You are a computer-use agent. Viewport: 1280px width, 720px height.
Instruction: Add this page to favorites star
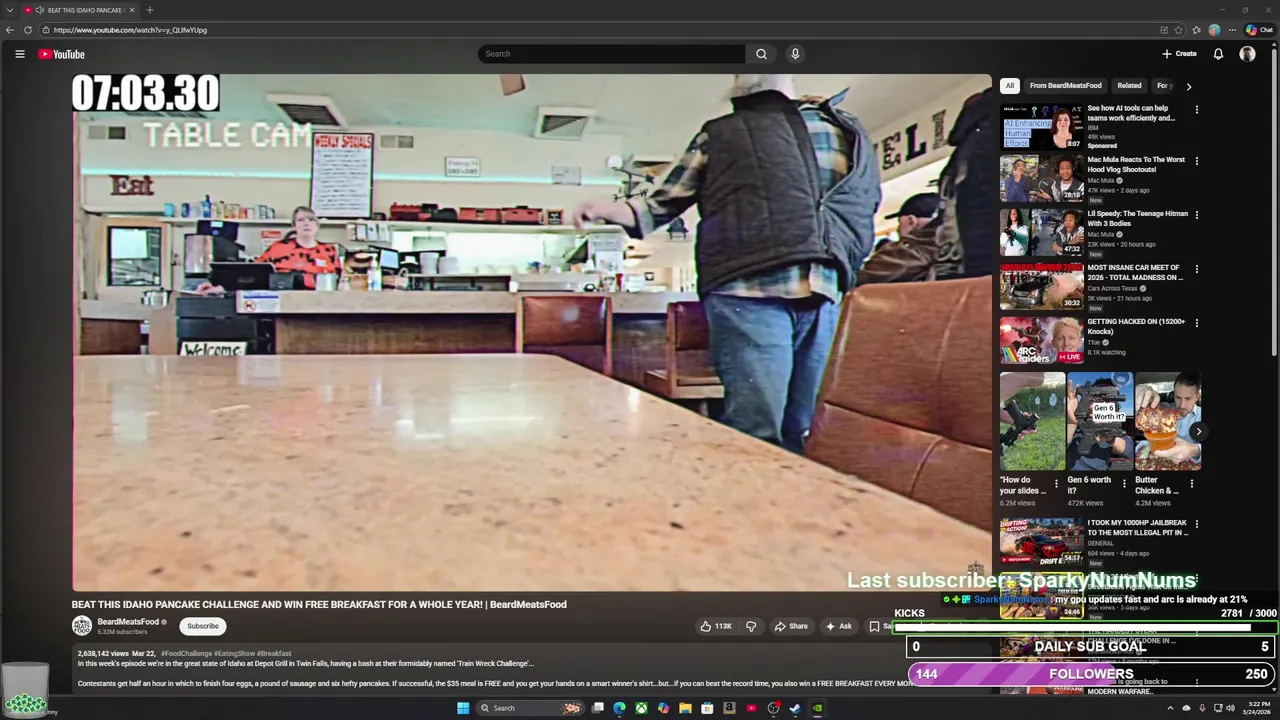[1179, 30]
